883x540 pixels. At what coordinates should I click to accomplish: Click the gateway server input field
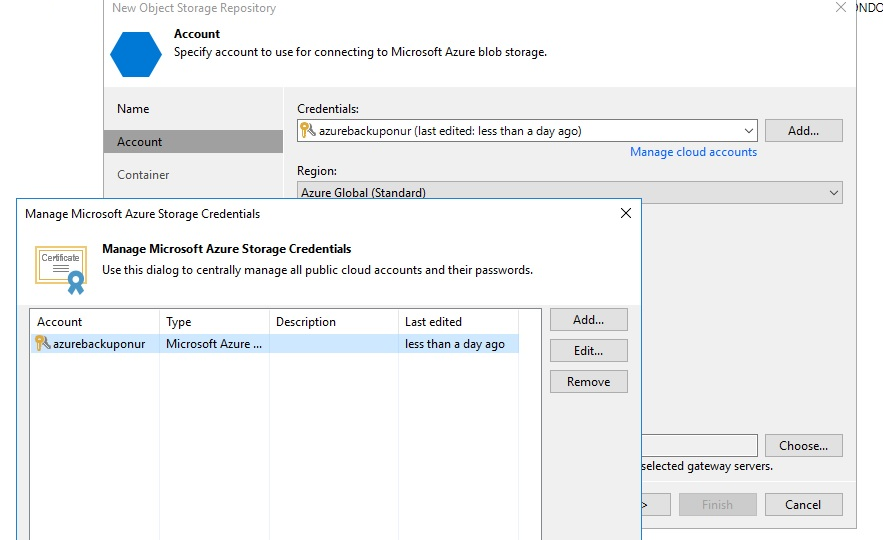(699, 445)
